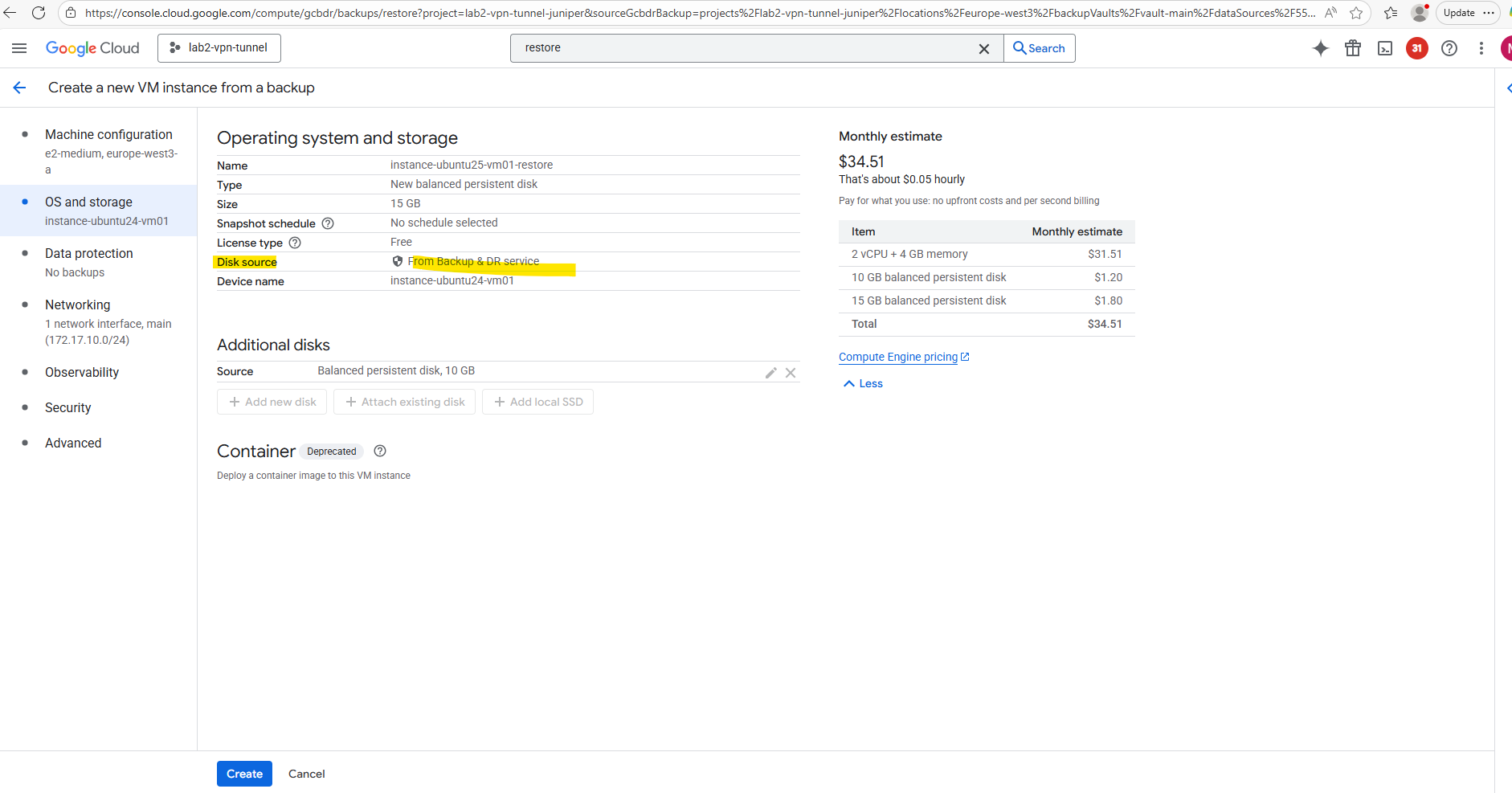Screen dimensions: 1512x793
Task: Click inside the restore search field
Action: click(739, 48)
